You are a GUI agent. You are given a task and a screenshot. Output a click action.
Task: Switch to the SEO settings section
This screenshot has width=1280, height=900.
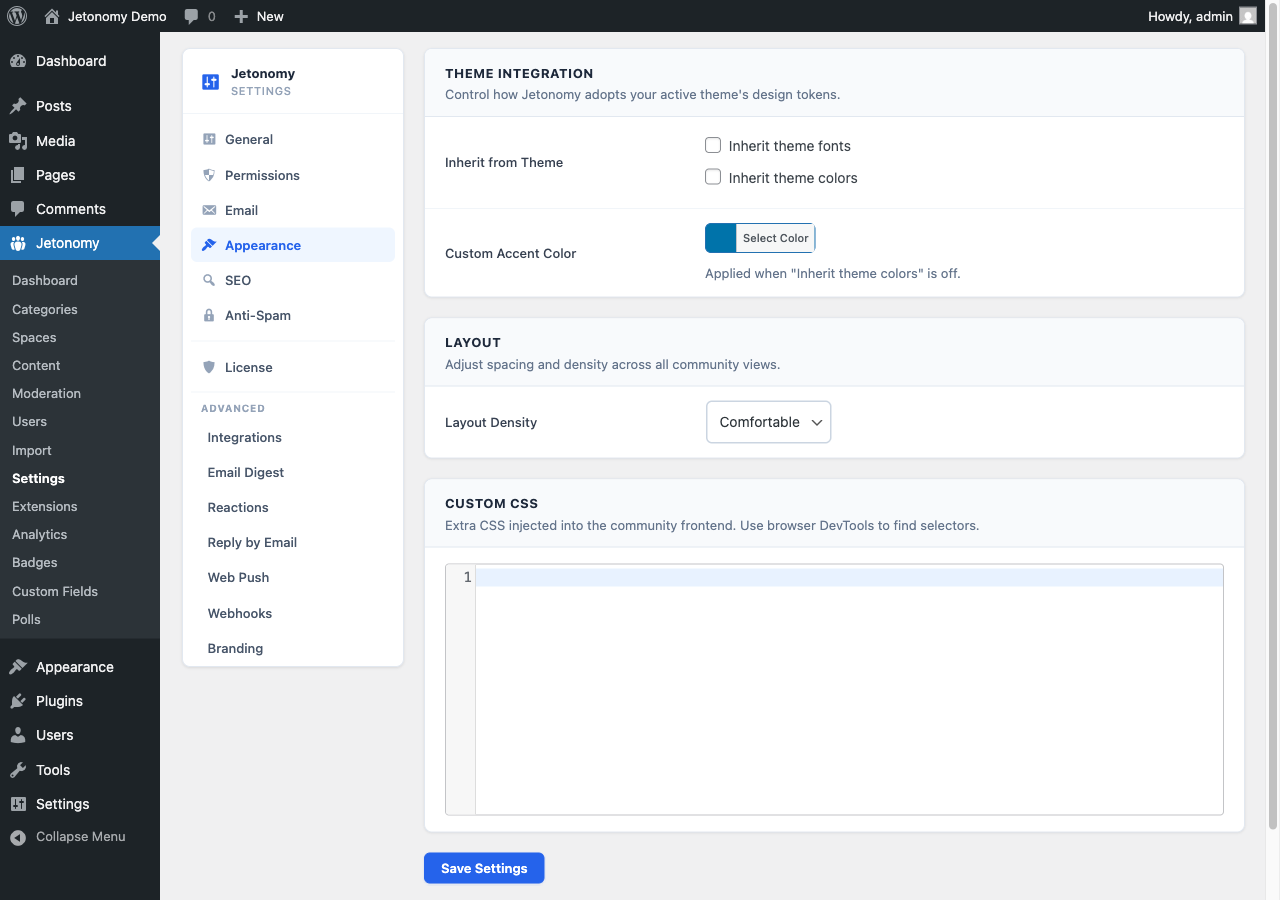coord(237,280)
